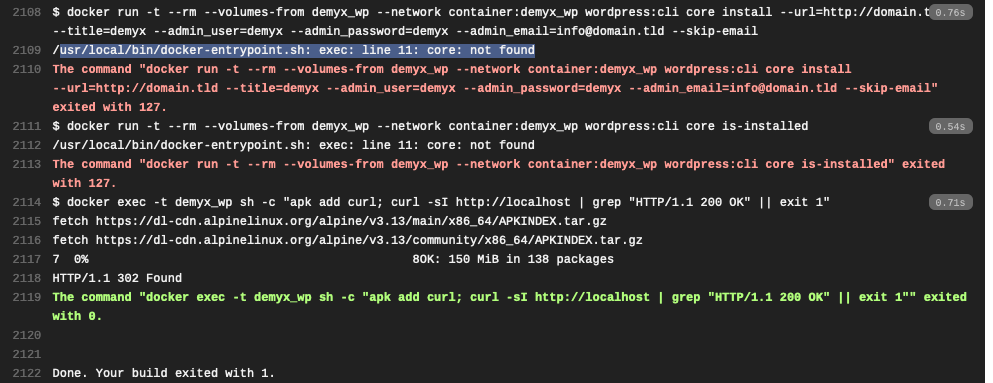Click line number 2118
Image resolution: width=993 pixels, height=383 pixels.
[x=27, y=278]
